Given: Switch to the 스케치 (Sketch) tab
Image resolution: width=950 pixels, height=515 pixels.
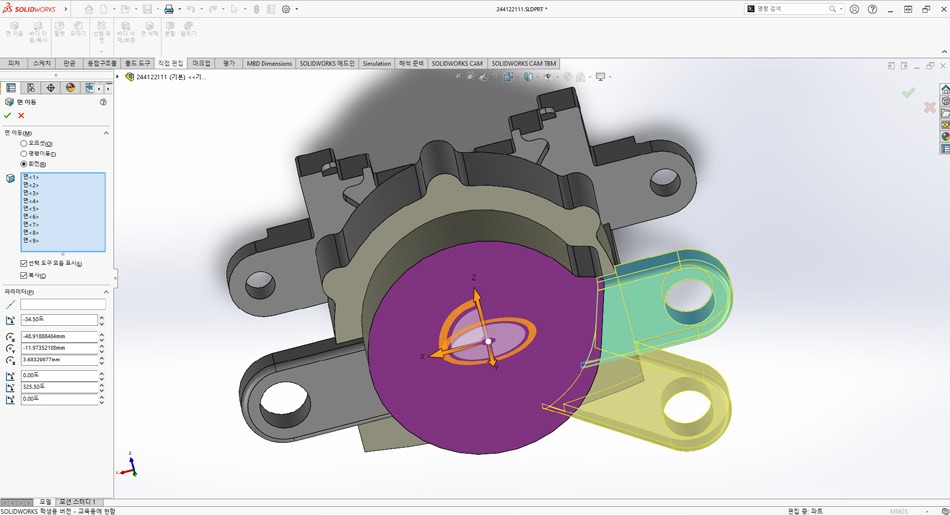Looking at the screenshot, I should pyautogui.click(x=42, y=63).
